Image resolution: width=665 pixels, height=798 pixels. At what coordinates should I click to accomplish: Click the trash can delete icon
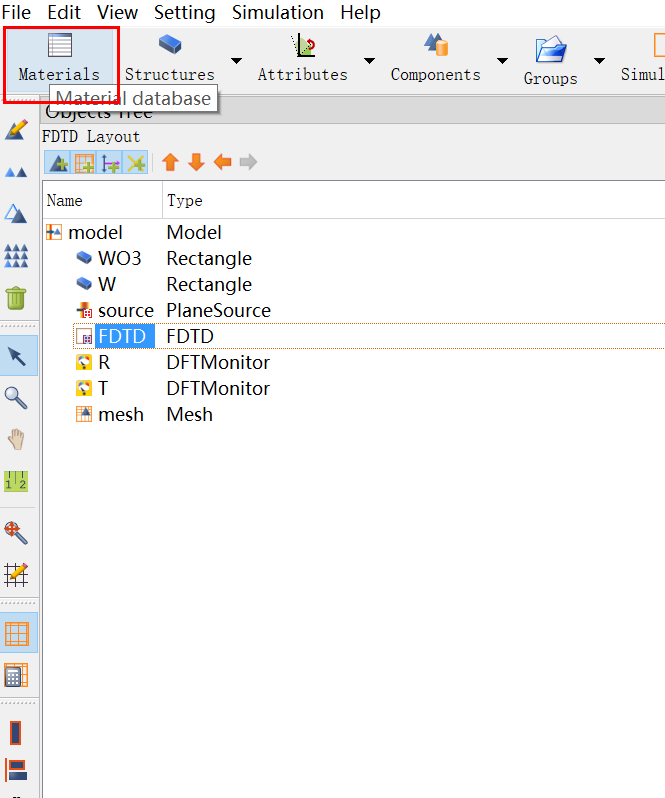click(16, 297)
